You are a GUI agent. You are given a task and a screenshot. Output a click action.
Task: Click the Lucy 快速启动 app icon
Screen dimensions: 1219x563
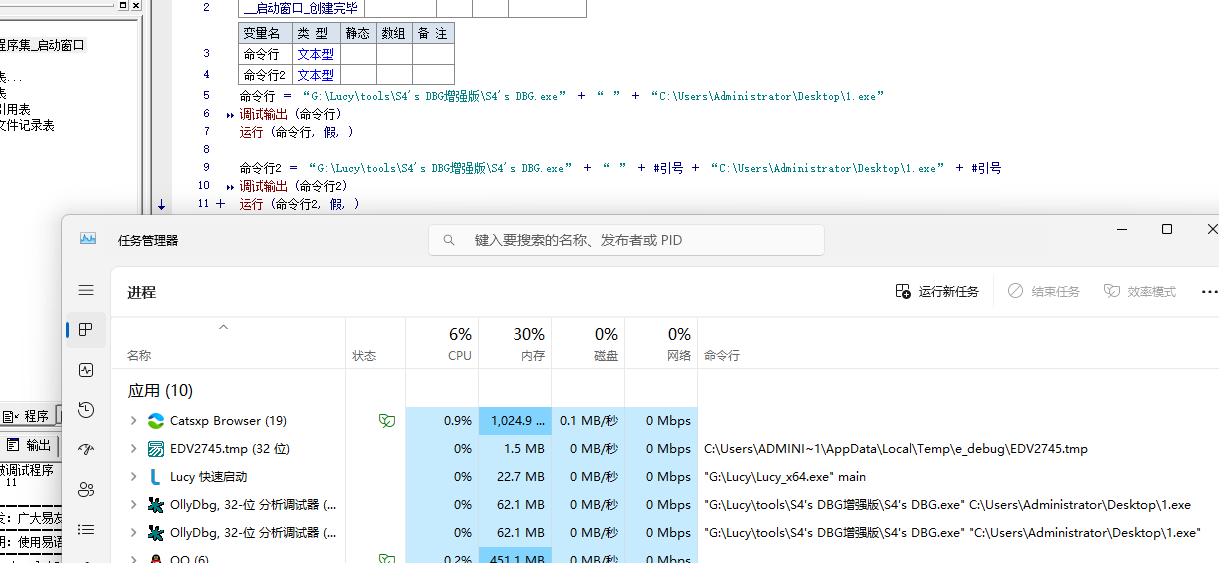[x=156, y=477]
